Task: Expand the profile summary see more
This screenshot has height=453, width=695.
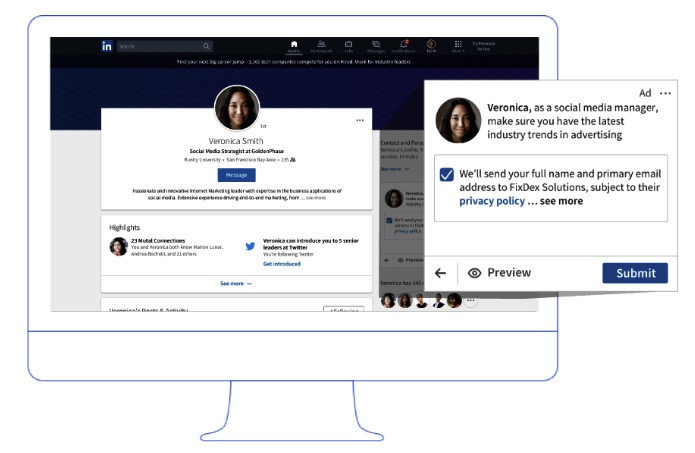Action: [x=316, y=198]
